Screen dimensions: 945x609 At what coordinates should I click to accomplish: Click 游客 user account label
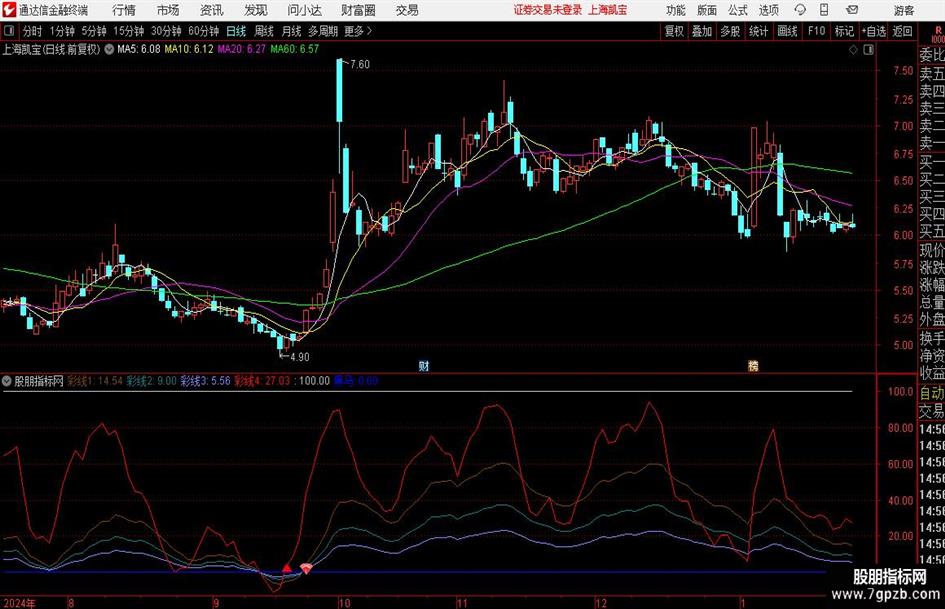tap(904, 10)
